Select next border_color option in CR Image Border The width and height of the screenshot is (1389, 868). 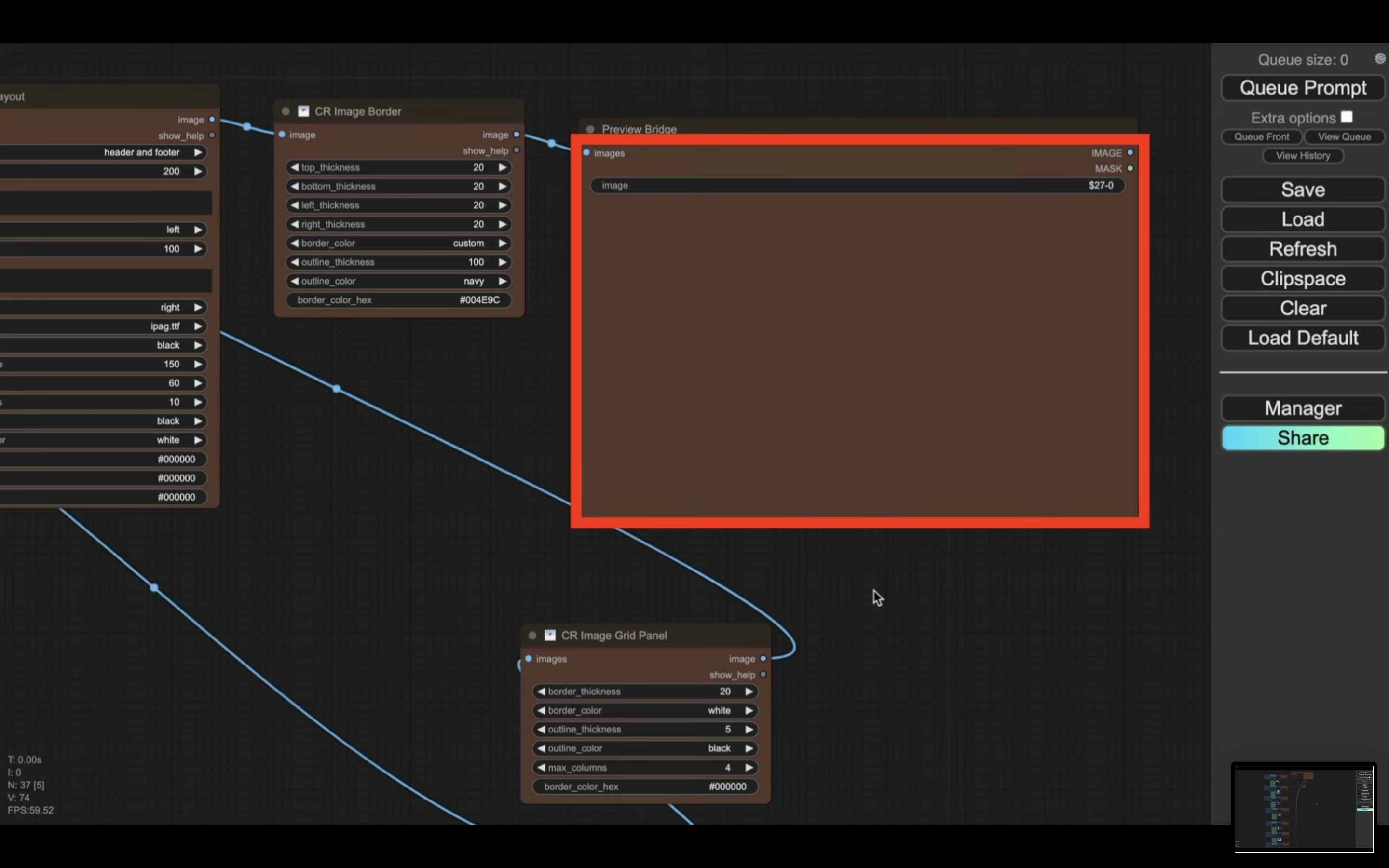tap(502, 243)
